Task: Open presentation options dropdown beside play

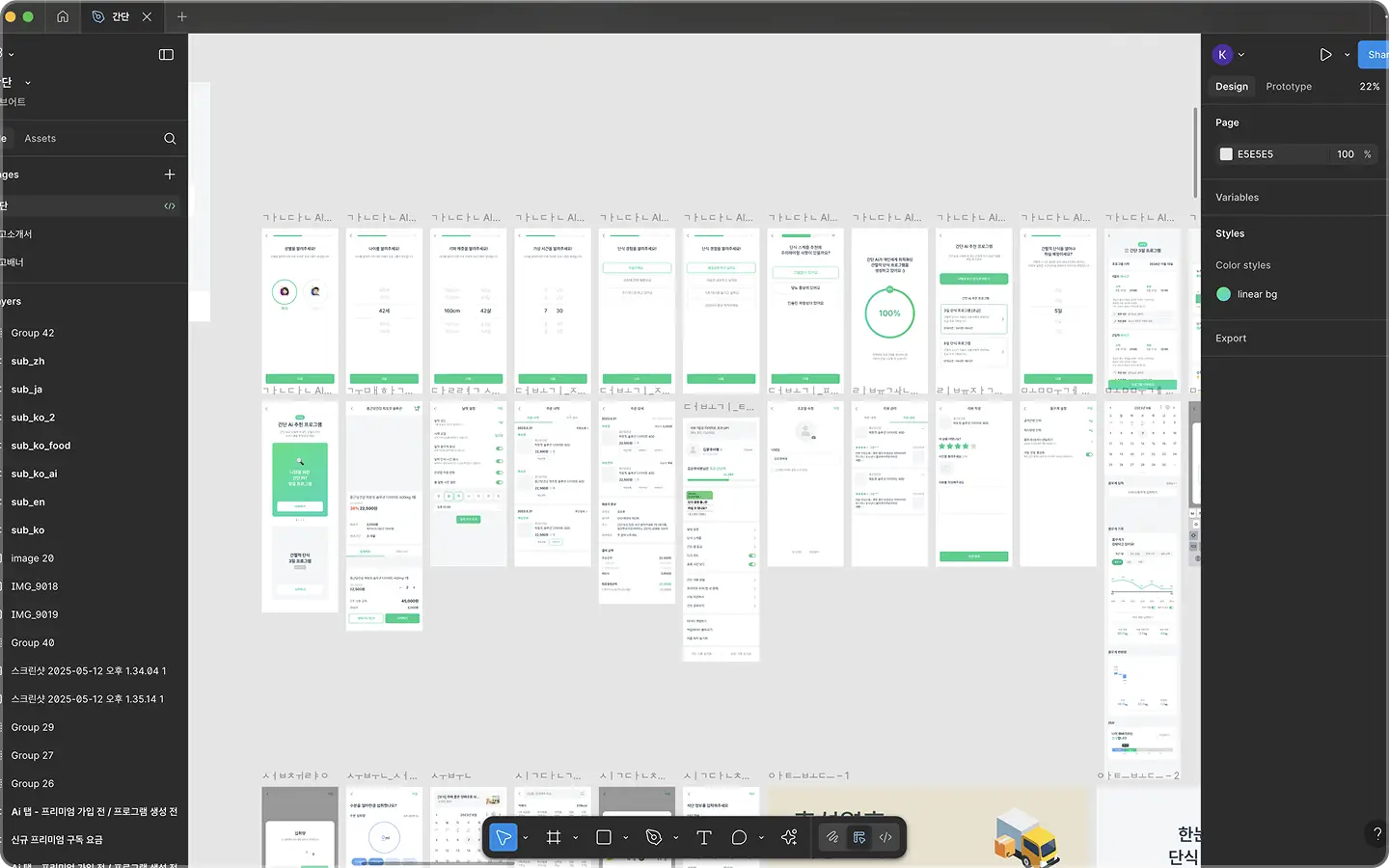Action: pyautogui.click(x=1348, y=55)
